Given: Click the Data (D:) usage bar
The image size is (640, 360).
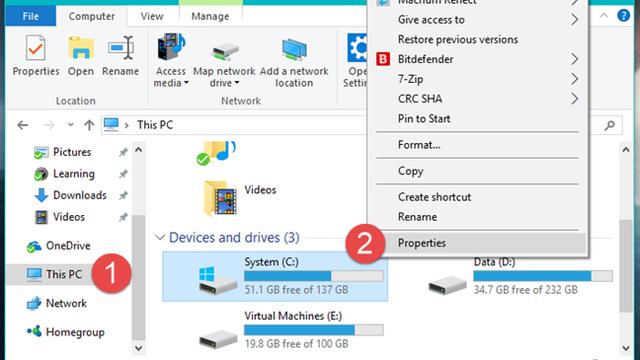Looking at the screenshot, I should 543,276.
